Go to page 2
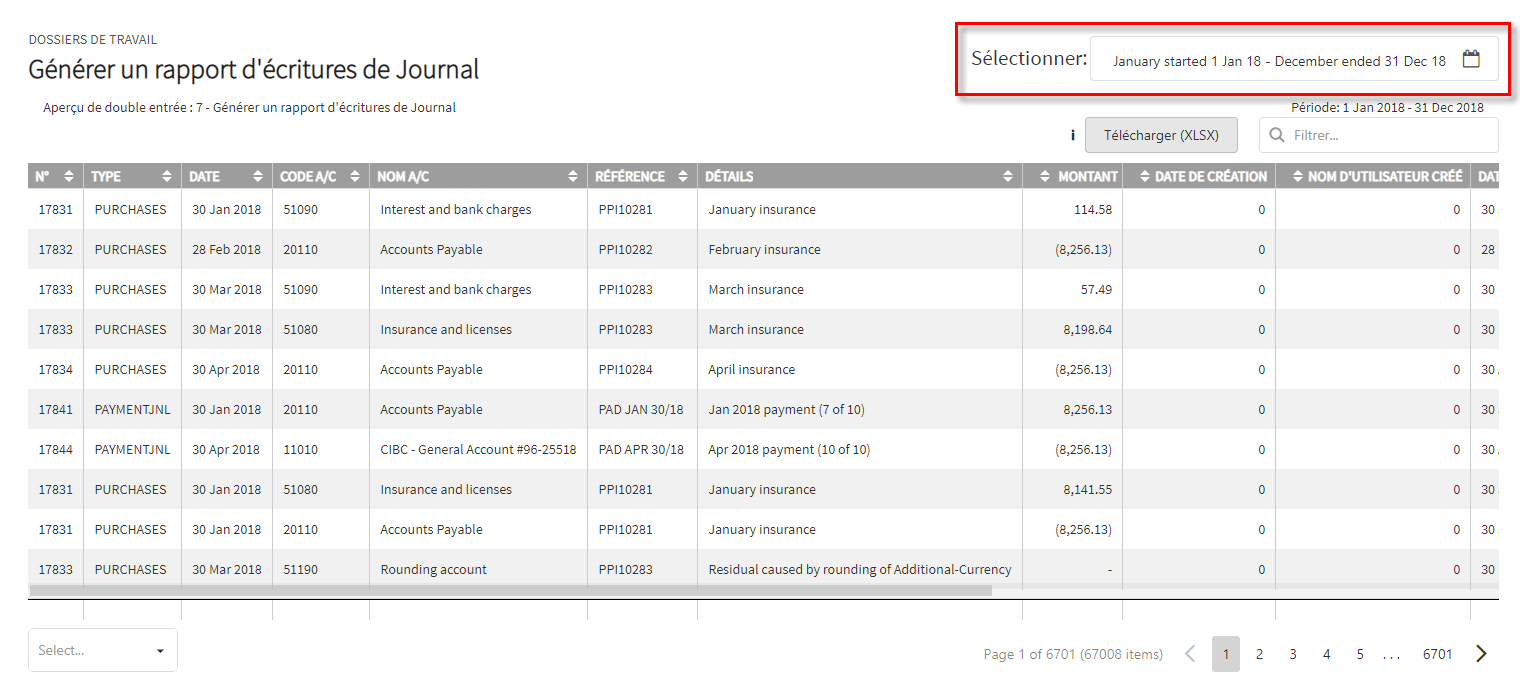This screenshot has height=694, width=1520. tap(1259, 654)
